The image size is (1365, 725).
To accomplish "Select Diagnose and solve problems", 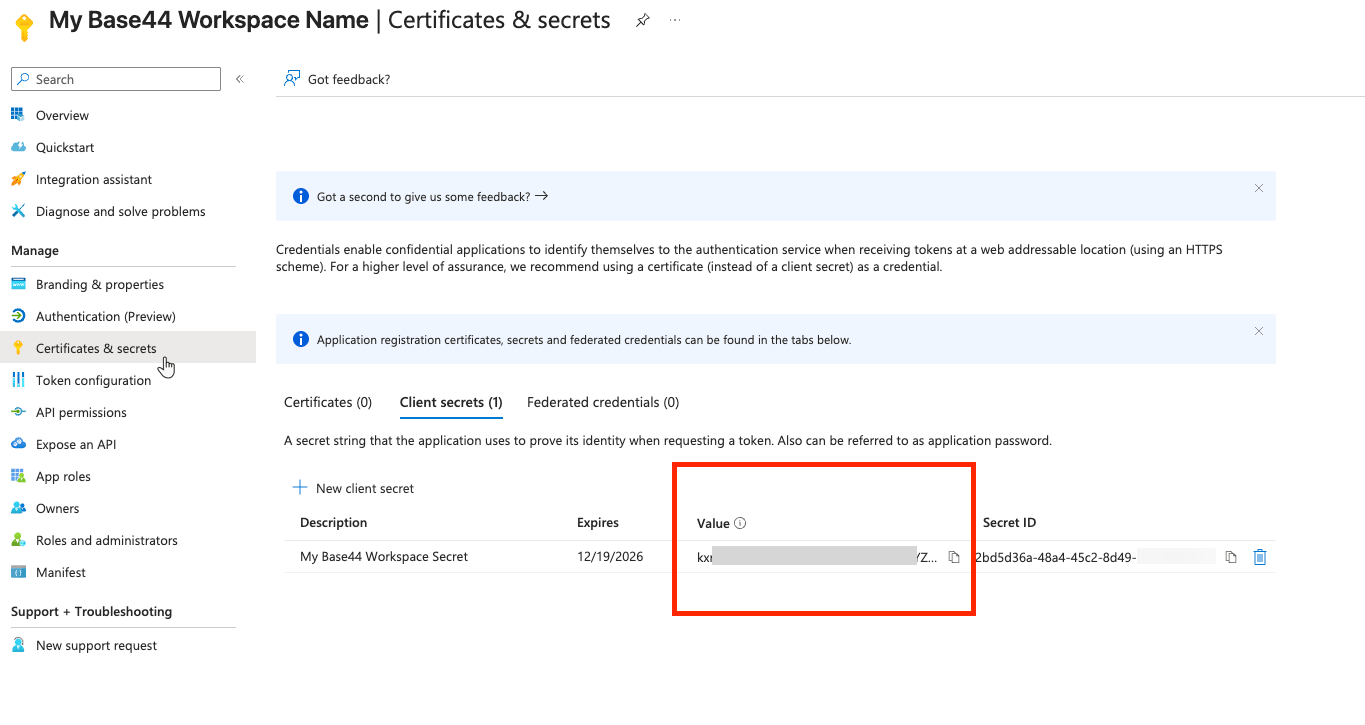I will pyautogui.click(x=121, y=211).
